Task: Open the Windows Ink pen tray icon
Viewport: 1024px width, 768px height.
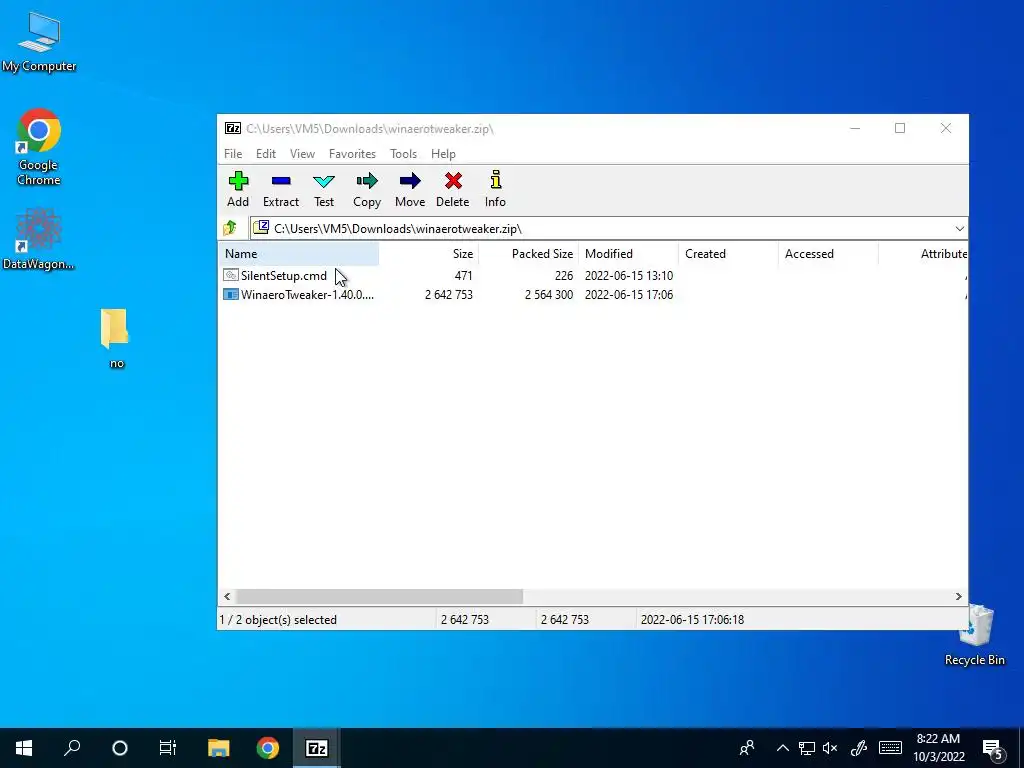Action: pos(859,748)
